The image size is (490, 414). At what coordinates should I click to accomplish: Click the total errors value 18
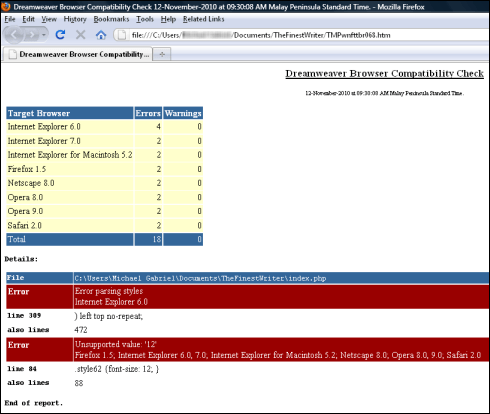157,239
